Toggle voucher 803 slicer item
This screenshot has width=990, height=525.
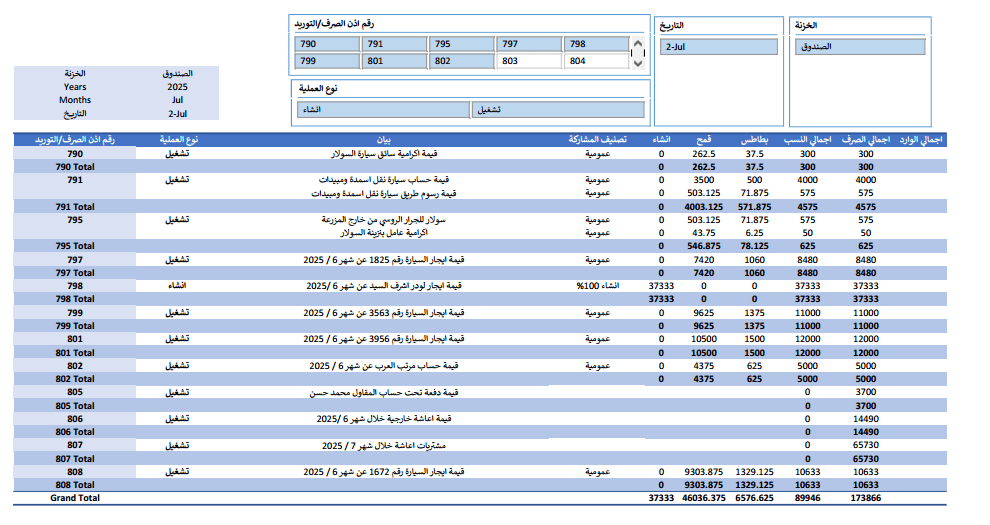click(529, 61)
